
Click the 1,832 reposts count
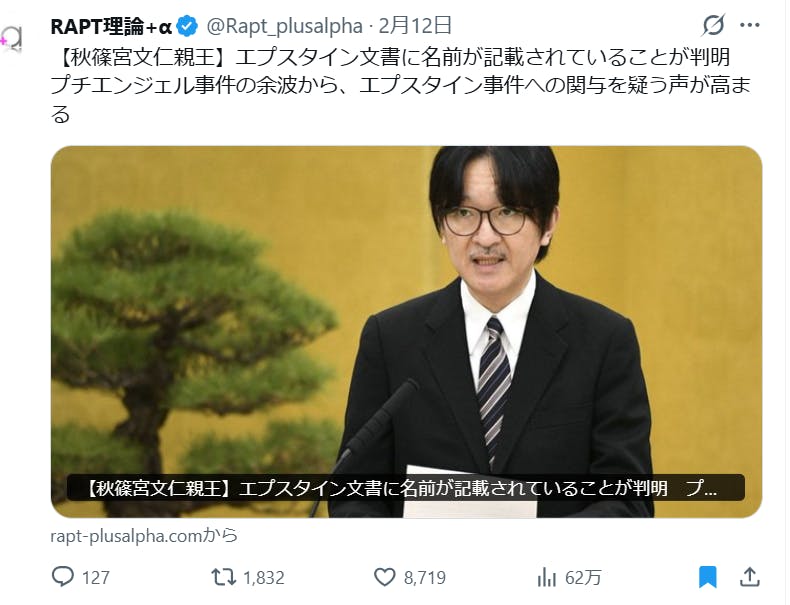pyautogui.click(x=264, y=578)
